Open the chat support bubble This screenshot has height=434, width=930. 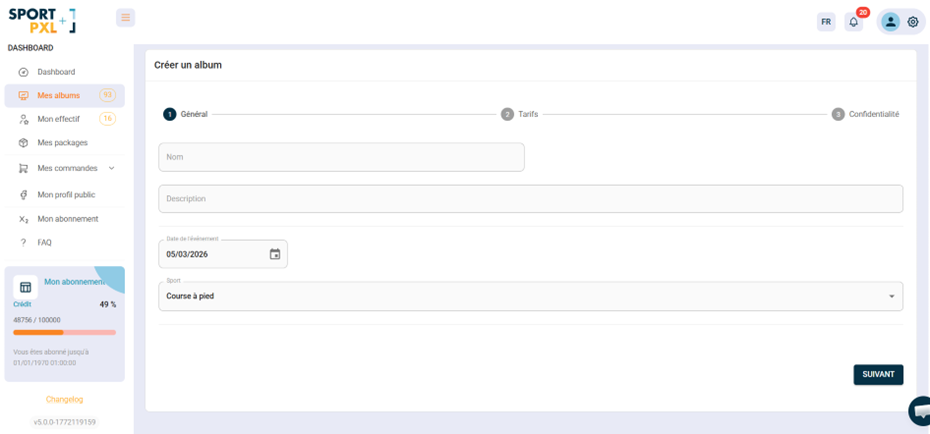[921, 410]
